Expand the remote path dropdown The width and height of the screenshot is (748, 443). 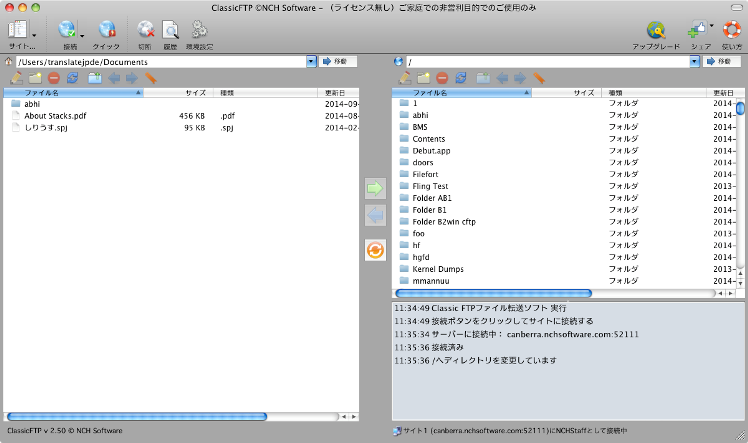click(695, 62)
